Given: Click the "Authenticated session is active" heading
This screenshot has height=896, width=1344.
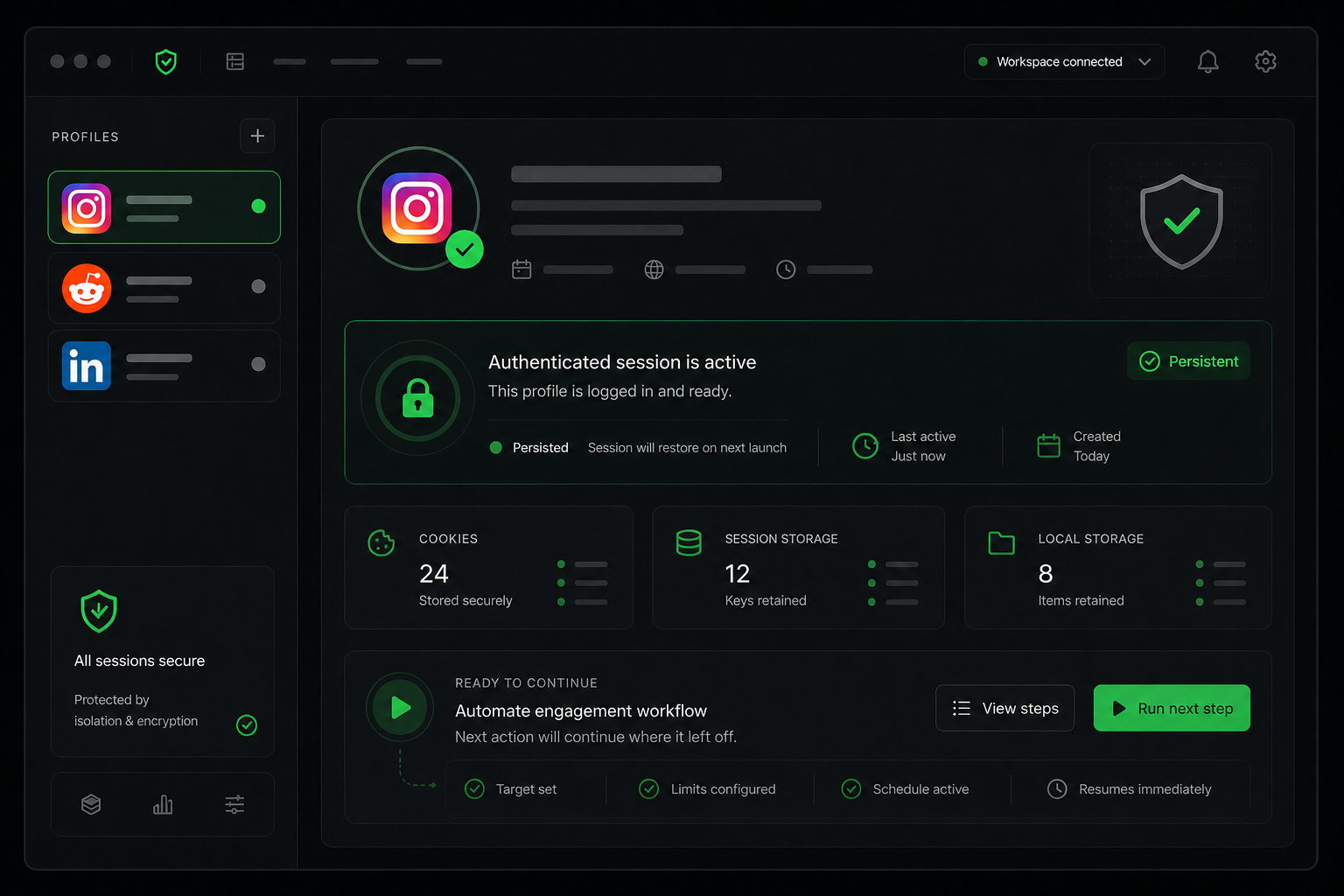Looking at the screenshot, I should (x=622, y=362).
